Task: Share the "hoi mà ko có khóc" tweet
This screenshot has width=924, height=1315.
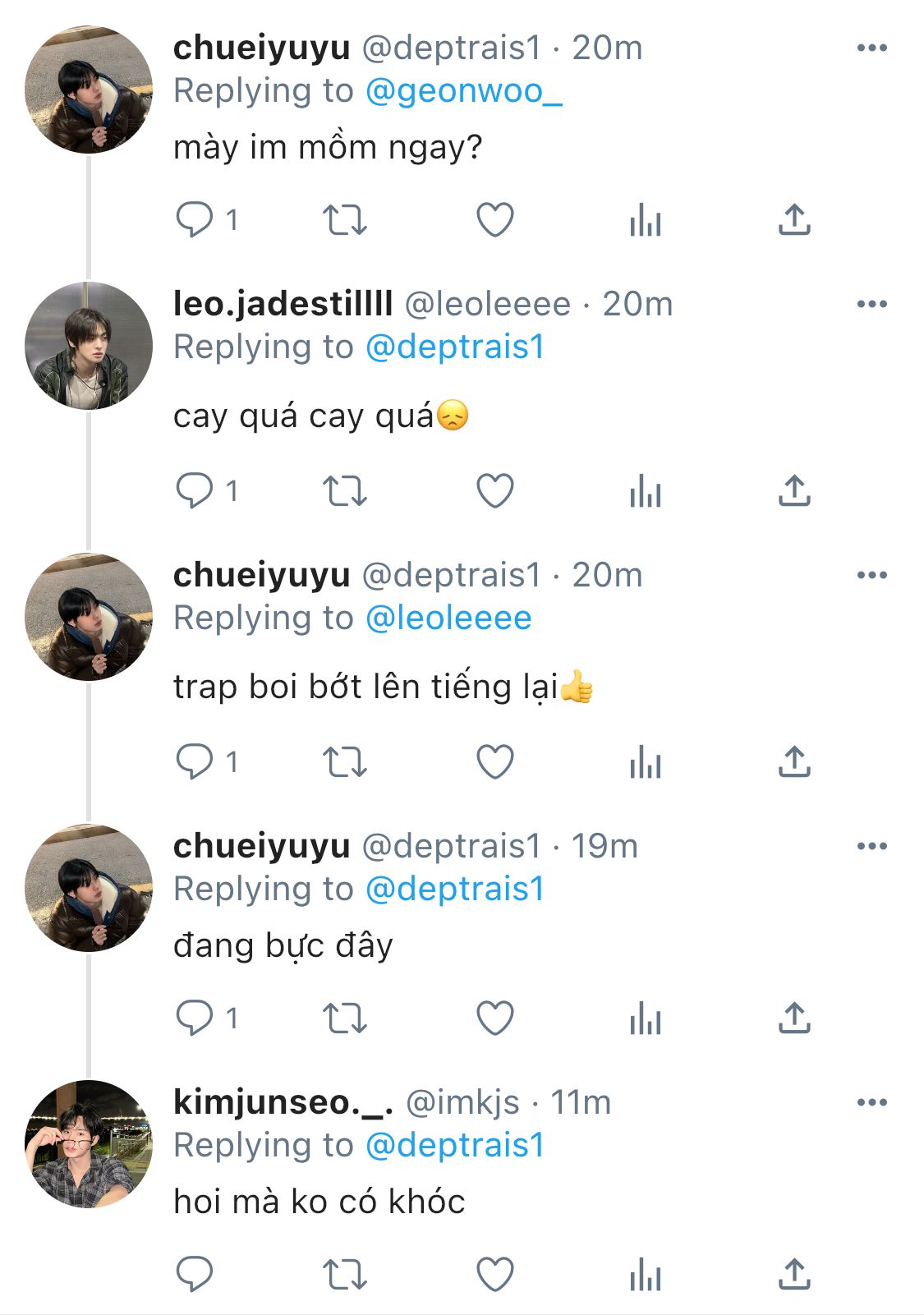Action: coord(794,1275)
